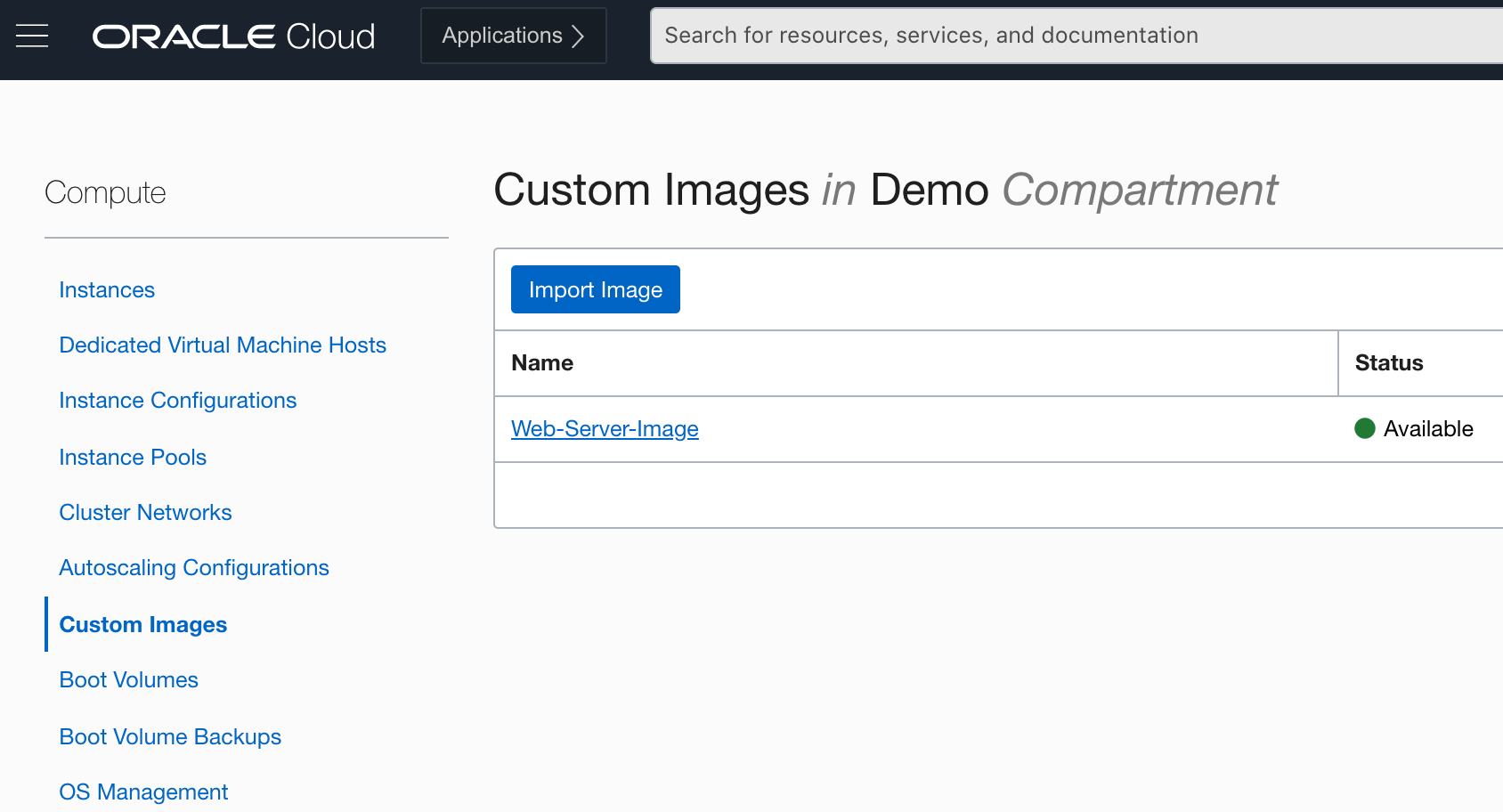Click the Applications chevron arrow
1503x812 pixels.
578,36
